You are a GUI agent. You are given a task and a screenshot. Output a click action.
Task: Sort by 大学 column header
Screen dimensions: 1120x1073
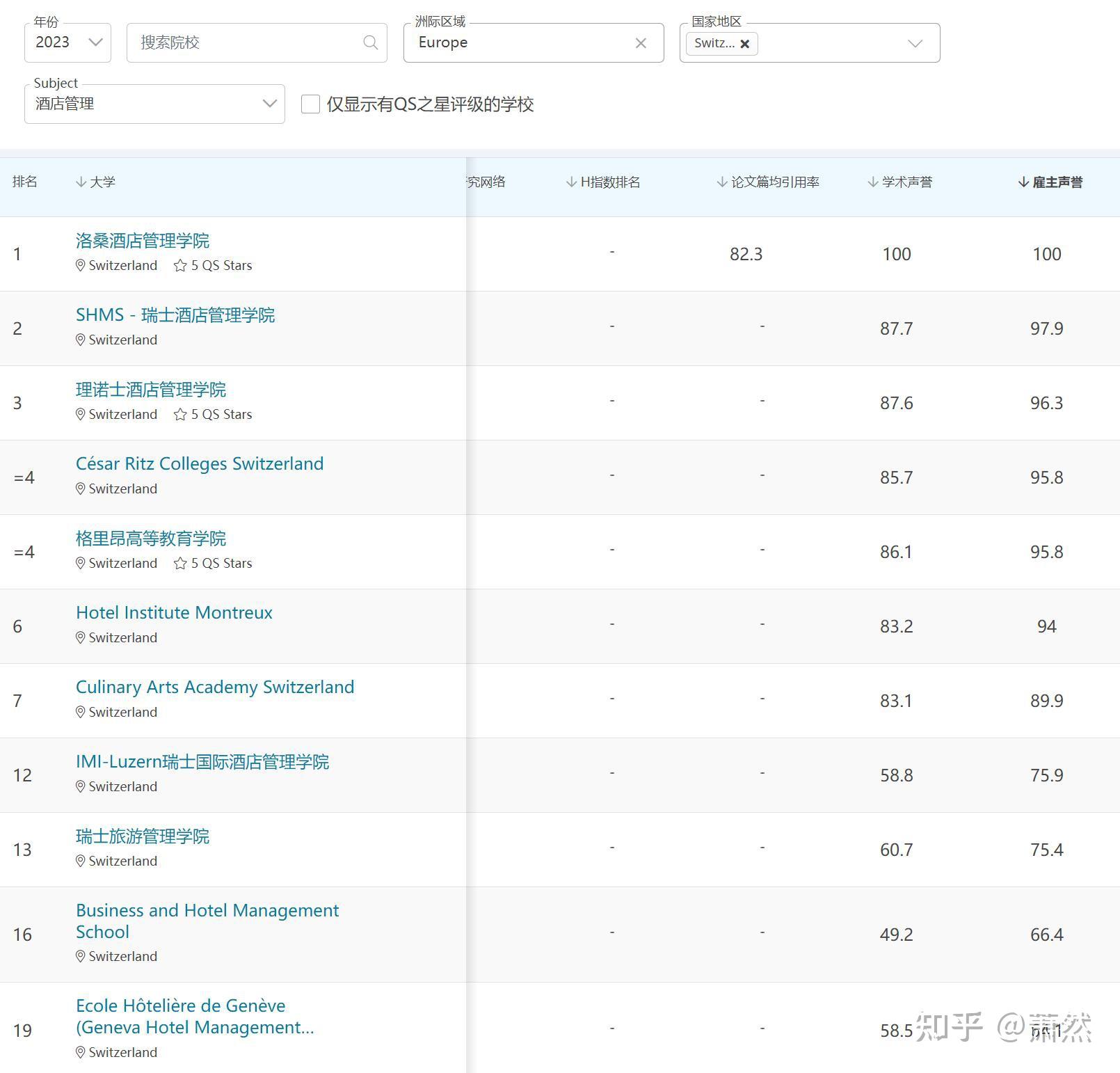pos(95,182)
